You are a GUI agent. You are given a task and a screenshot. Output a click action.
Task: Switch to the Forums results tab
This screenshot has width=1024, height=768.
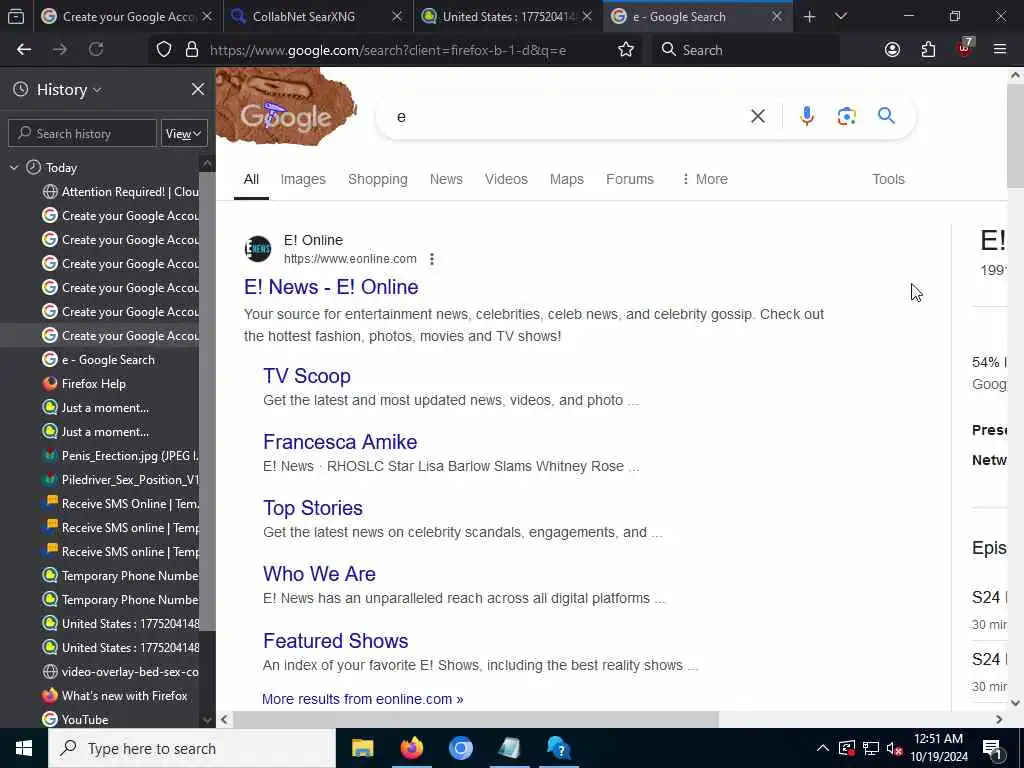click(630, 180)
